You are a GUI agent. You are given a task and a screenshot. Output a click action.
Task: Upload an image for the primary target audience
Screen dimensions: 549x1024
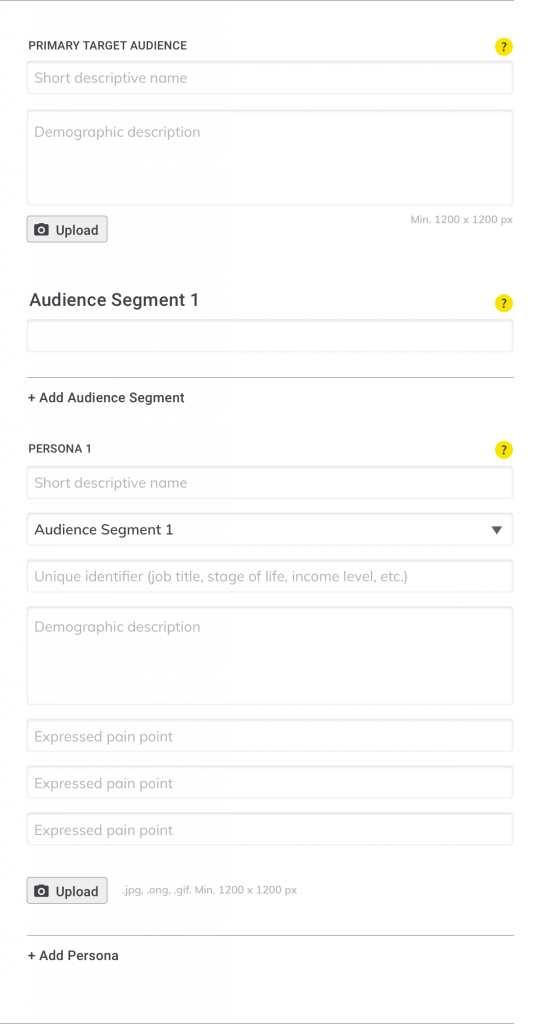click(x=67, y=230)
